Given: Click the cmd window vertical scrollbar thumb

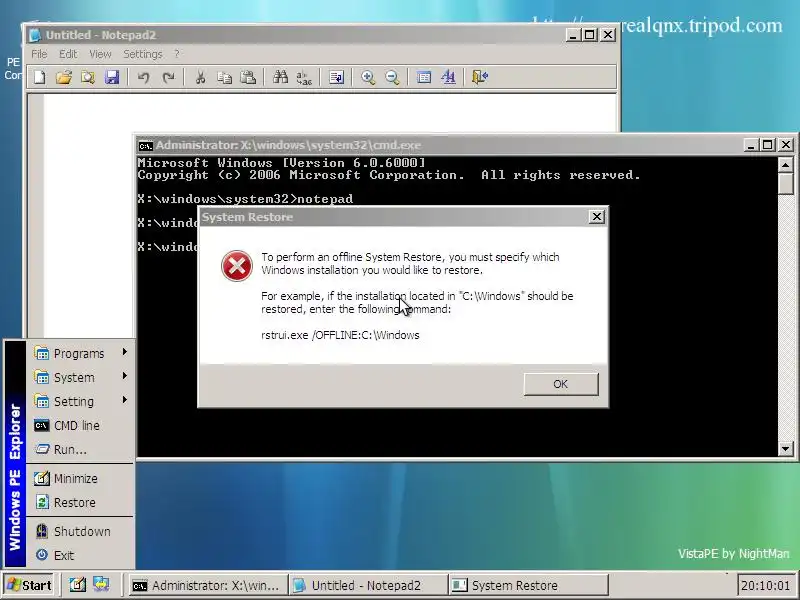Looking at the screenshot, I should click(x=786, y=183).
